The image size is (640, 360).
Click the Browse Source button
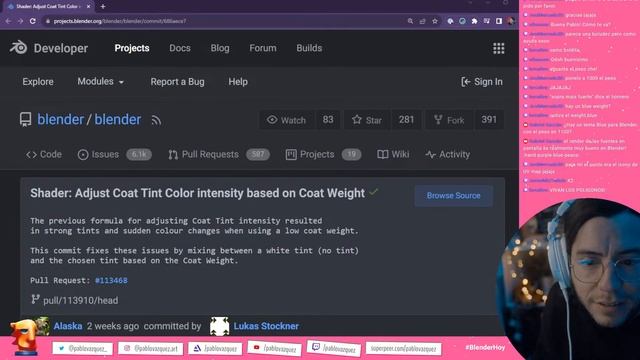click(x=453, y=196)
